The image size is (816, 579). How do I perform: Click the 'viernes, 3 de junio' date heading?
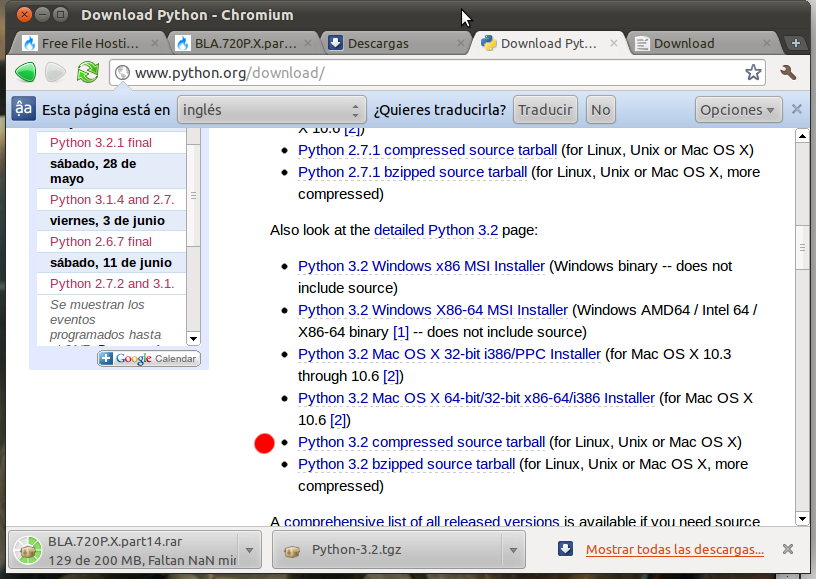pos(107,221)
